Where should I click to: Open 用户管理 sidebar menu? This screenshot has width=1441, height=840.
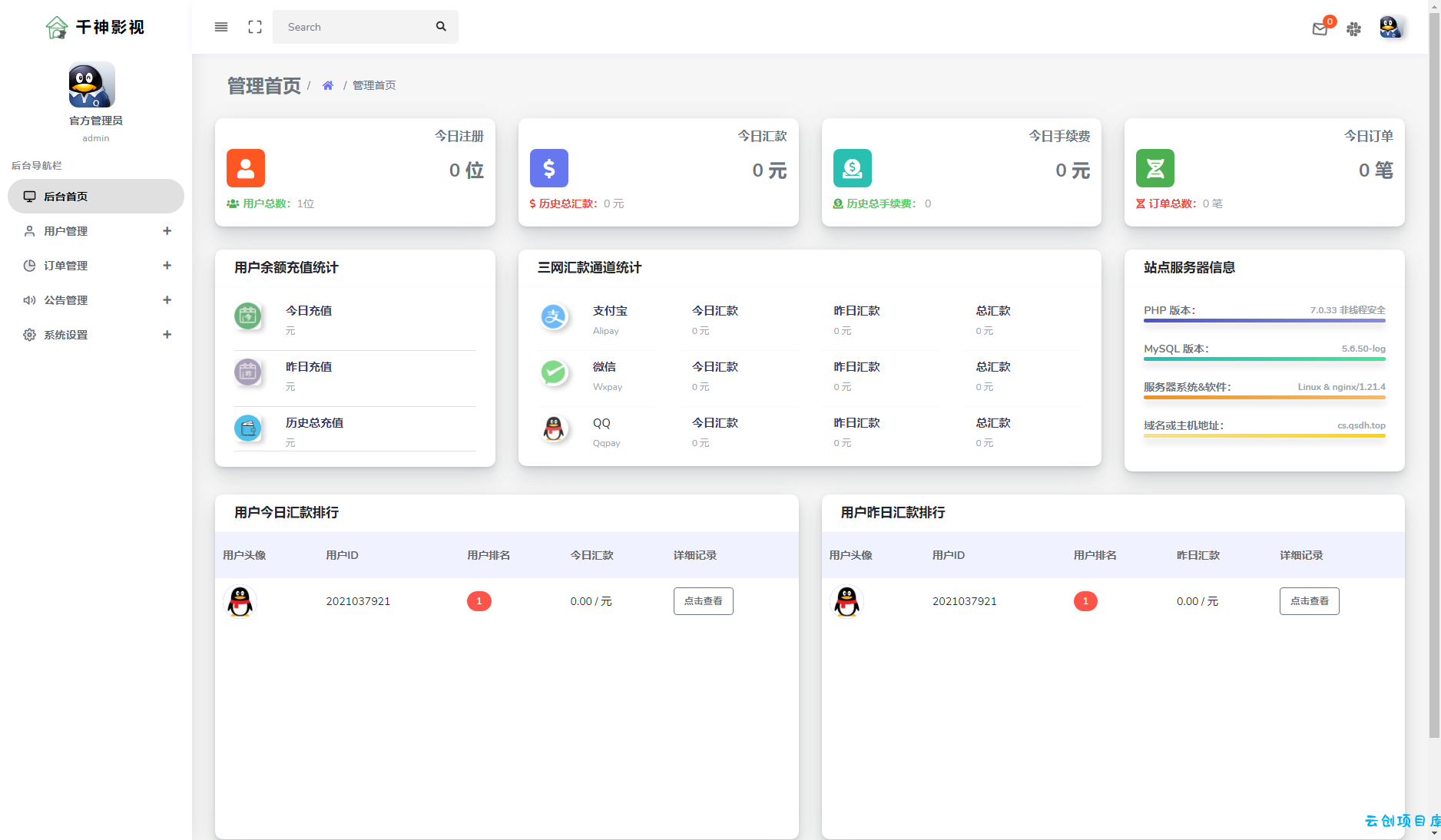point(96,231)
